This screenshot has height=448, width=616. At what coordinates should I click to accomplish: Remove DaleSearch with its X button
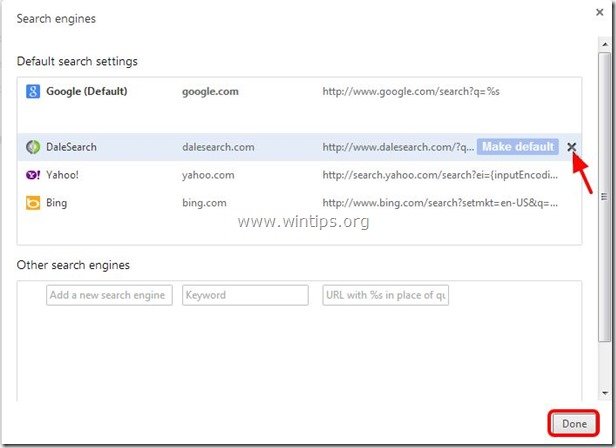pyautogui.click(x=572, y=147)
